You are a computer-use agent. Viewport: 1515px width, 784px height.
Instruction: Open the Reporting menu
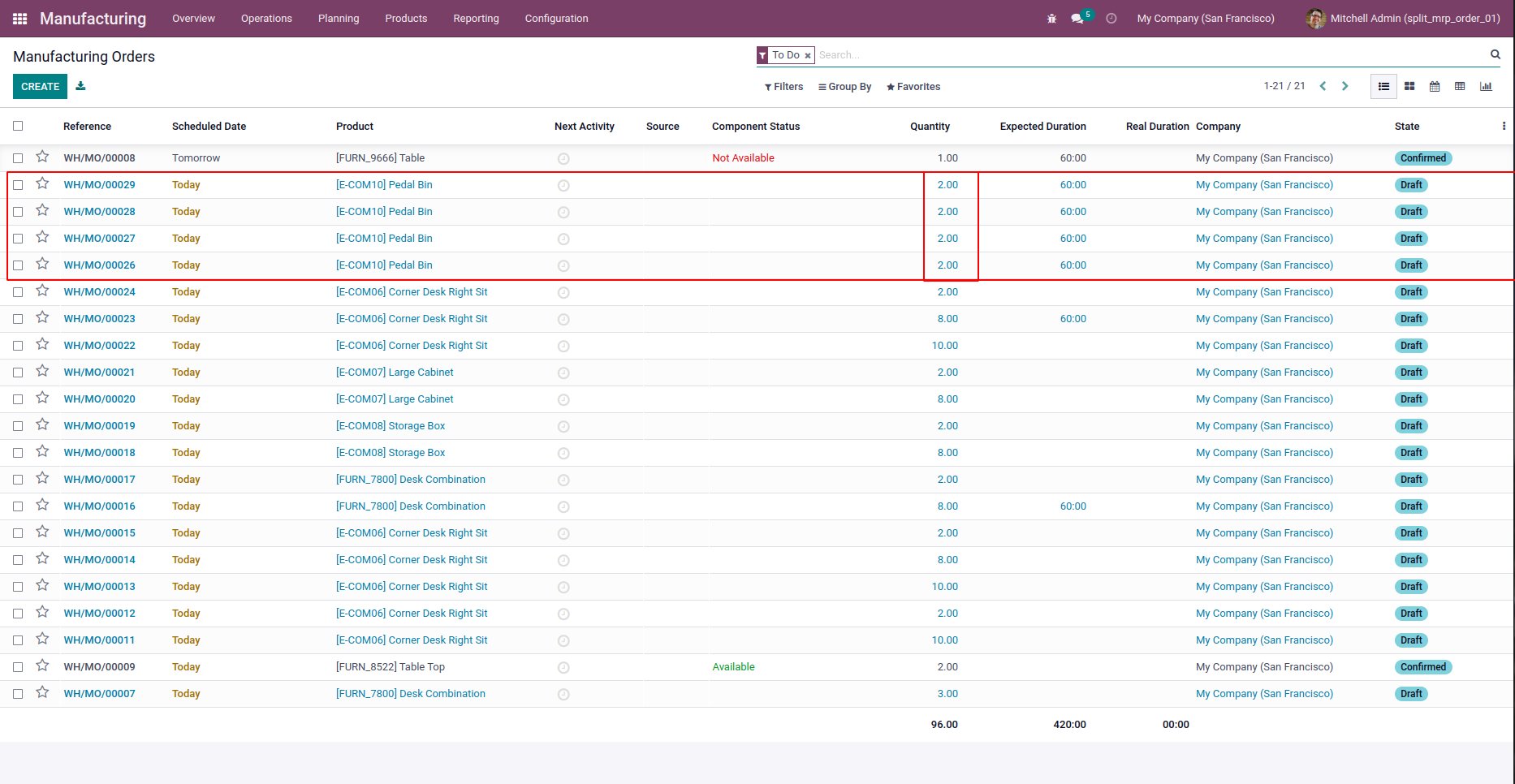click(x=476, y=19)
